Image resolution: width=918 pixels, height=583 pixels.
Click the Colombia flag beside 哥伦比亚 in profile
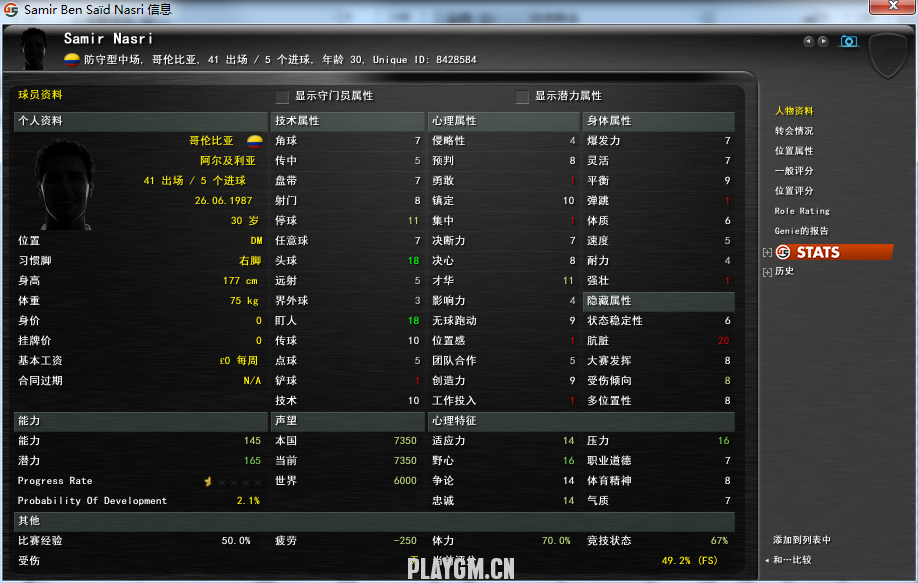coord(255,140)
